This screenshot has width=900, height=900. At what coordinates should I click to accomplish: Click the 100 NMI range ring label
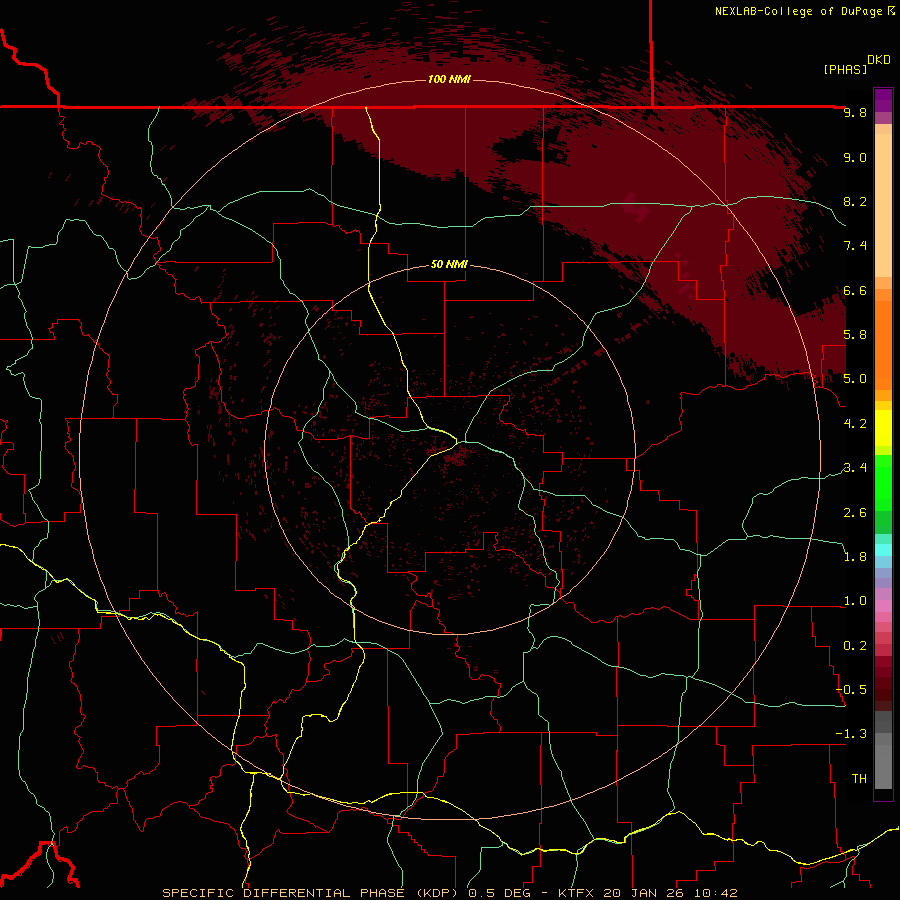[449, 79]
